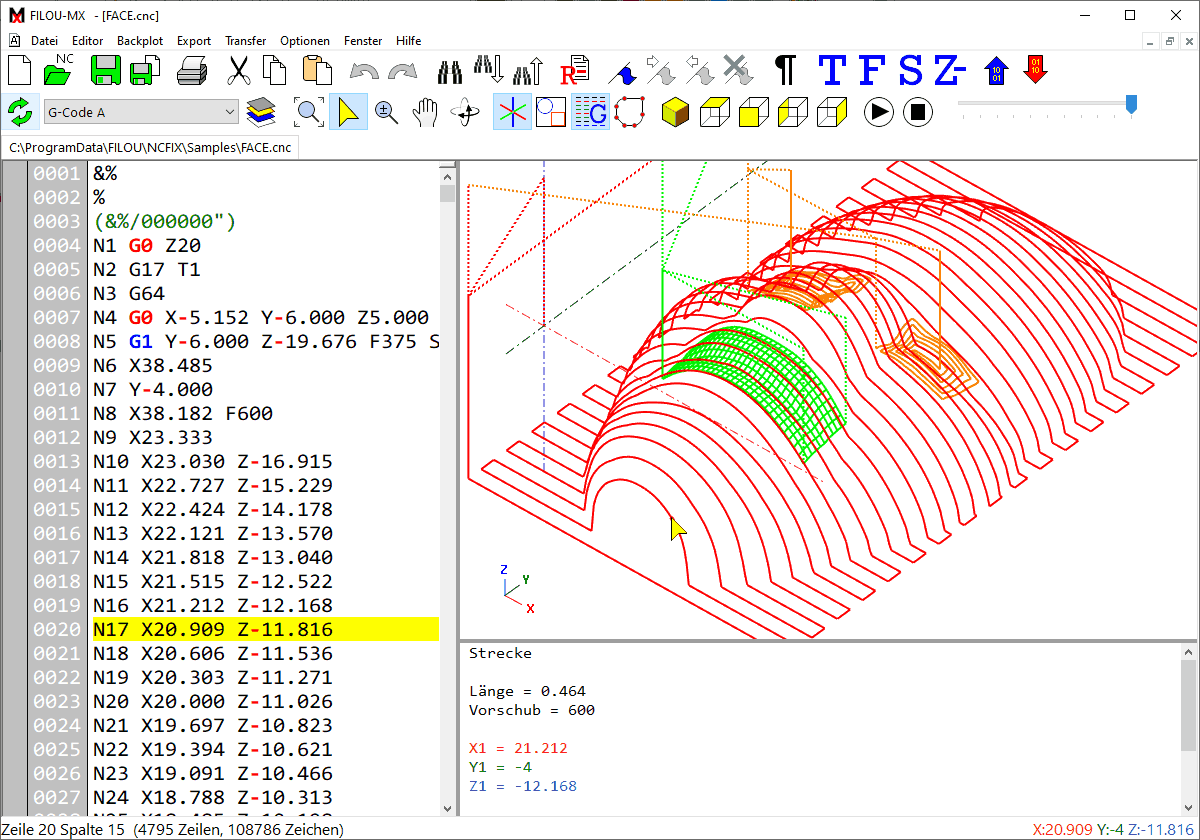Zoom to fit the backplot view
1200x840 pixels.
[x=309, y=112]
